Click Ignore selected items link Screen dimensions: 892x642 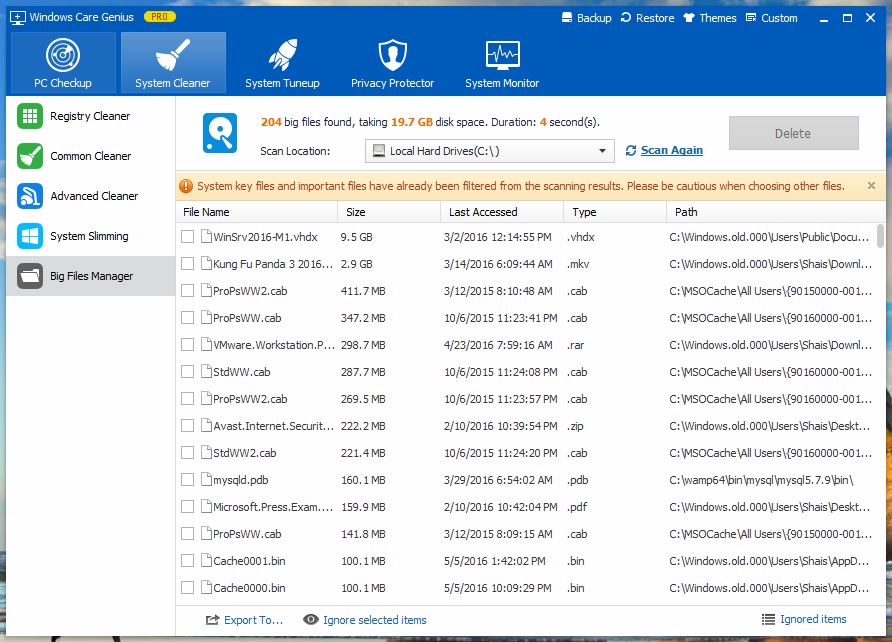(x=375, y=620)
